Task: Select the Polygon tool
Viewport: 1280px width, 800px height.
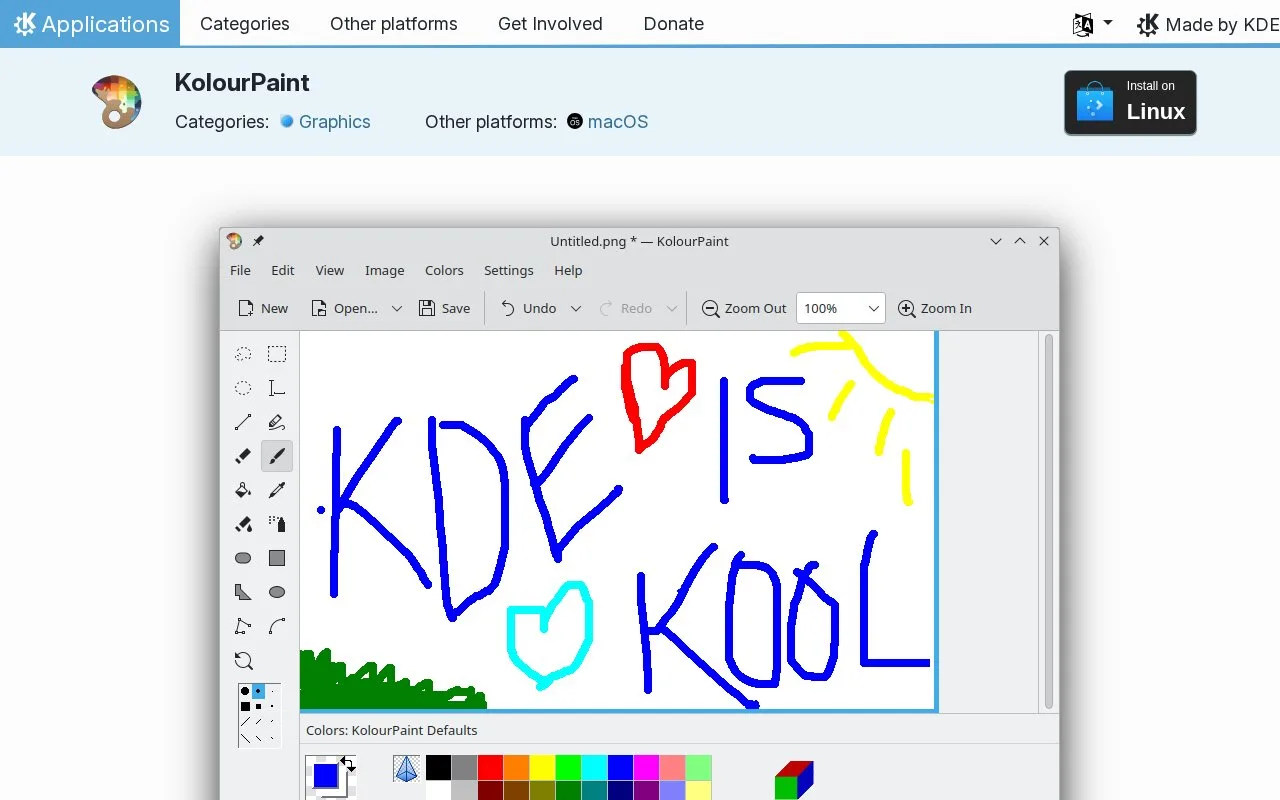Action: tap(243, 592)
